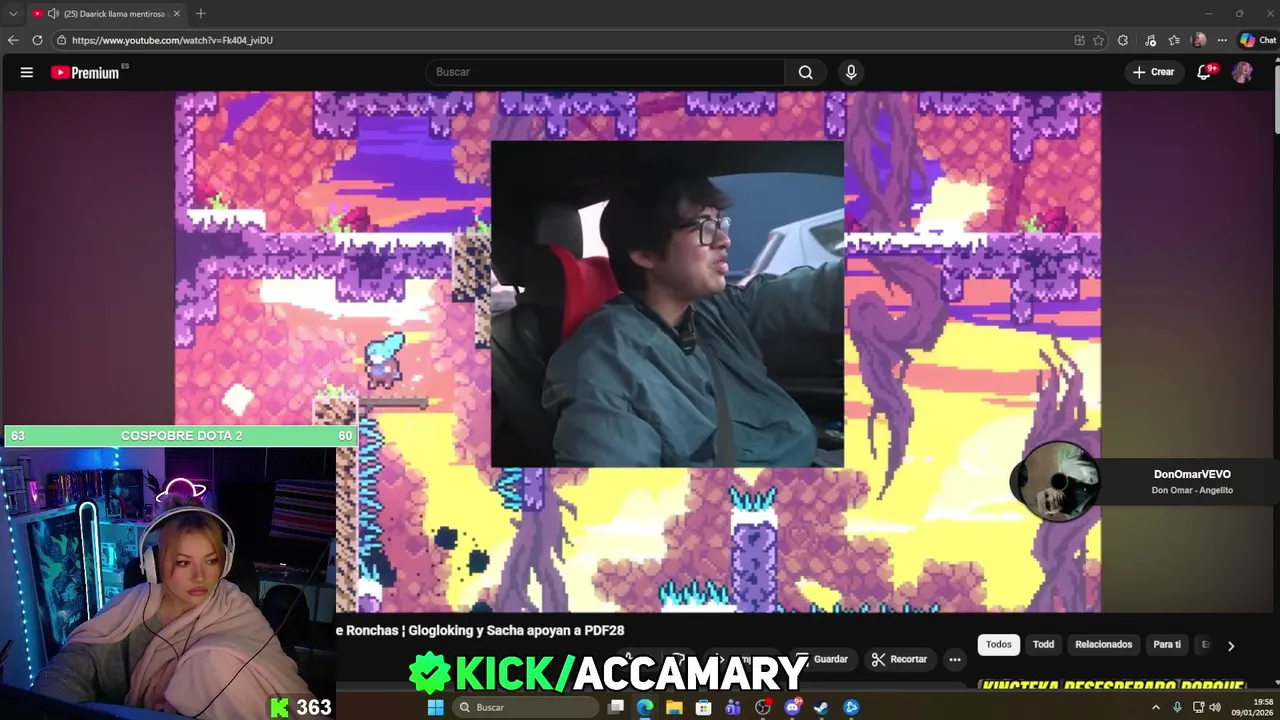
Task: Click the Crear button
Action: coord(1154,72)
